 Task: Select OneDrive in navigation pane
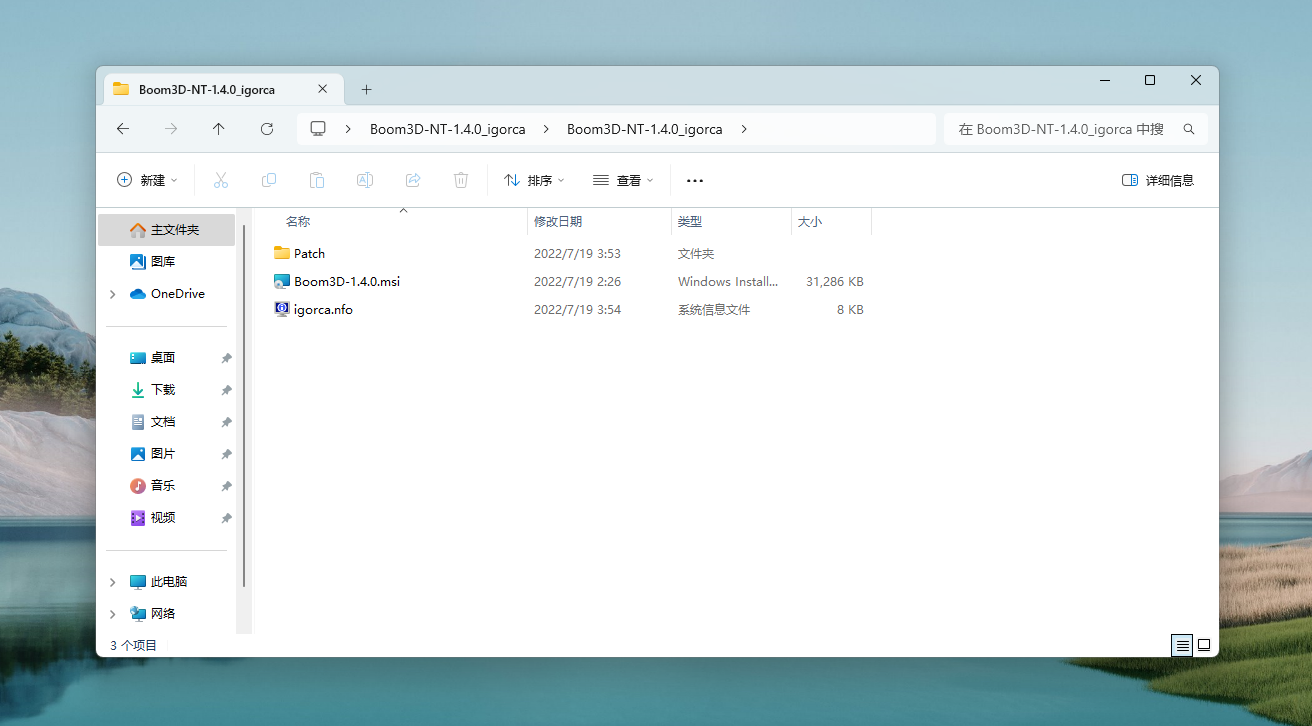[x=166, y=294]
